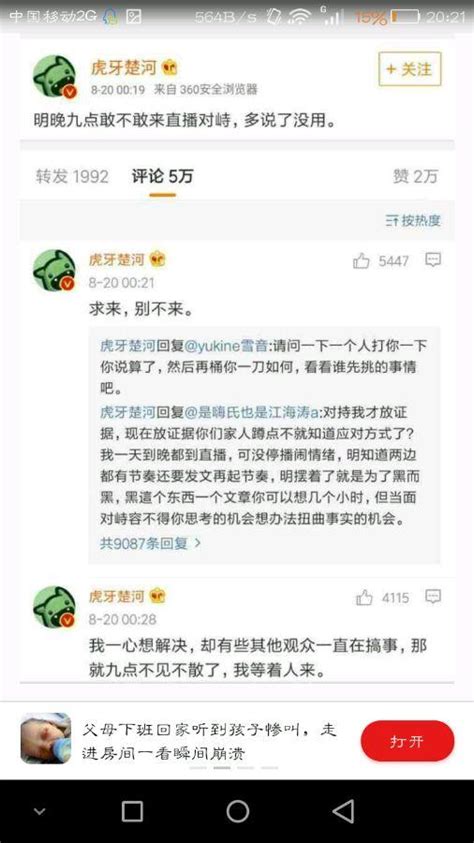Switch to the 评论 5万 tab
Screen dimensions: 474x843
[x=162, y=176]
